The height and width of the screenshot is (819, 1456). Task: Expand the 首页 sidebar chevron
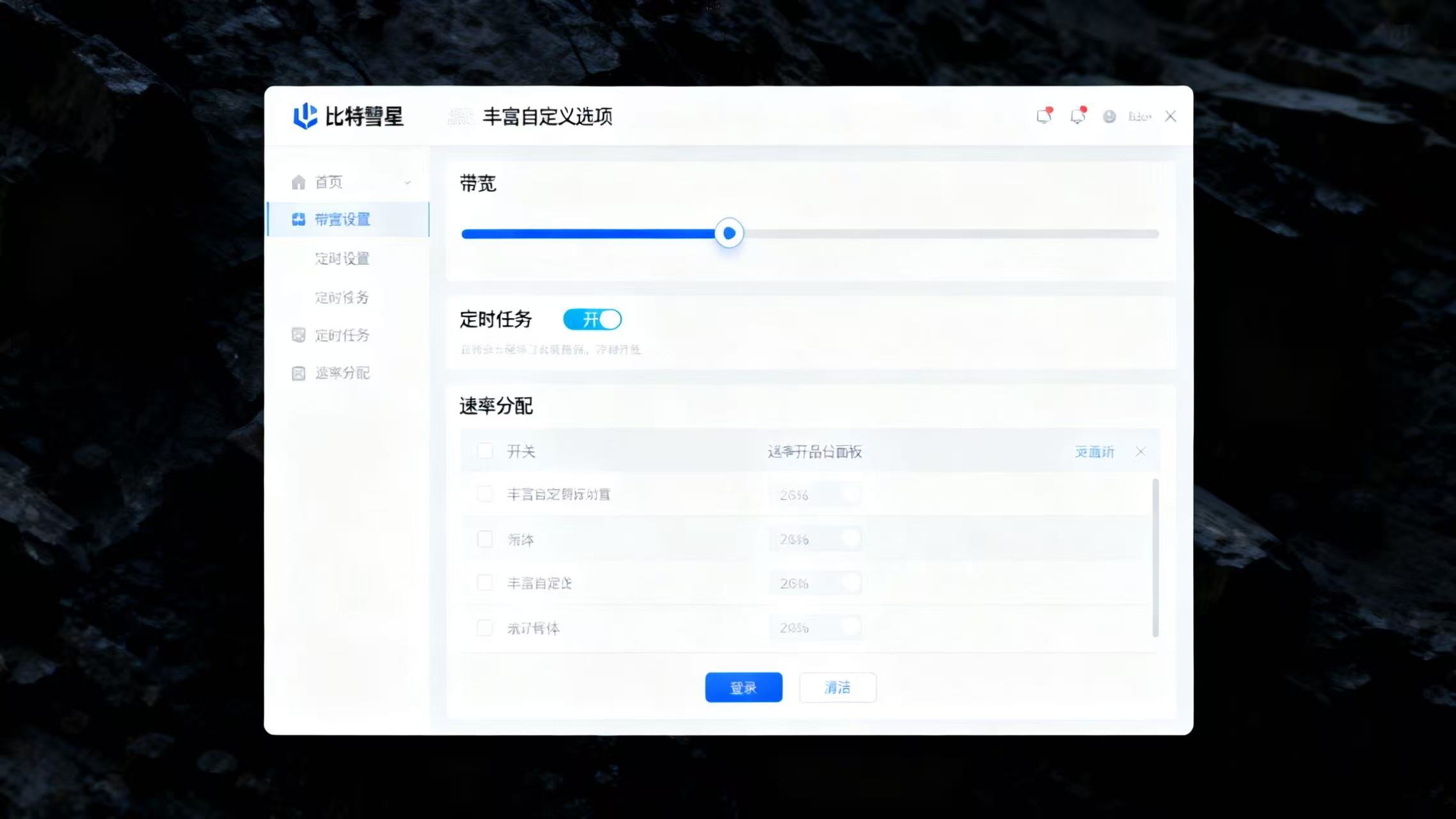coord(408,182)
